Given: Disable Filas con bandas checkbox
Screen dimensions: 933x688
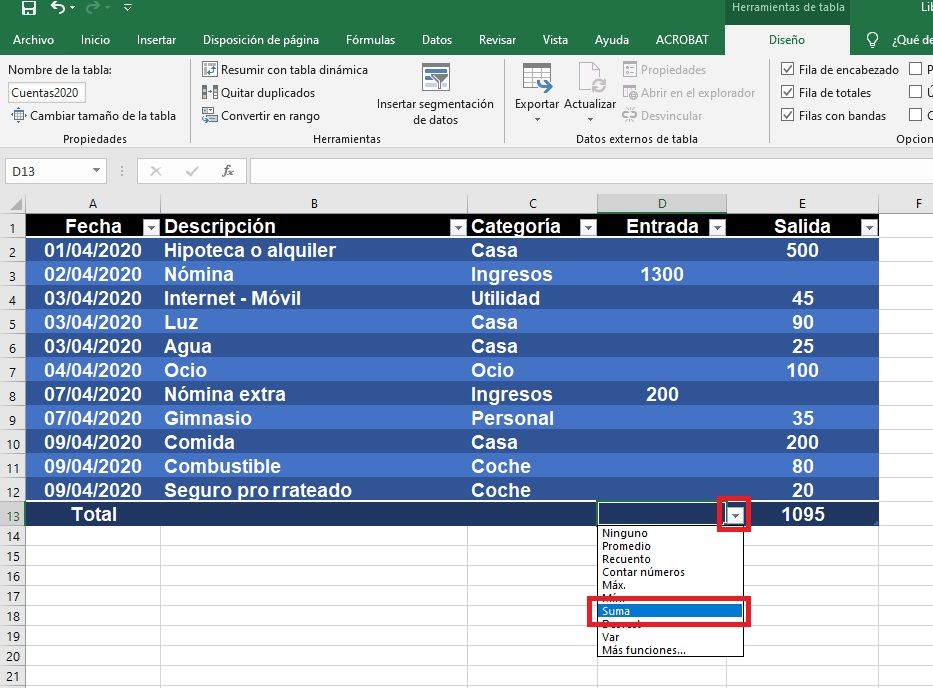Looking at the screenshot, I should point(788,116).
